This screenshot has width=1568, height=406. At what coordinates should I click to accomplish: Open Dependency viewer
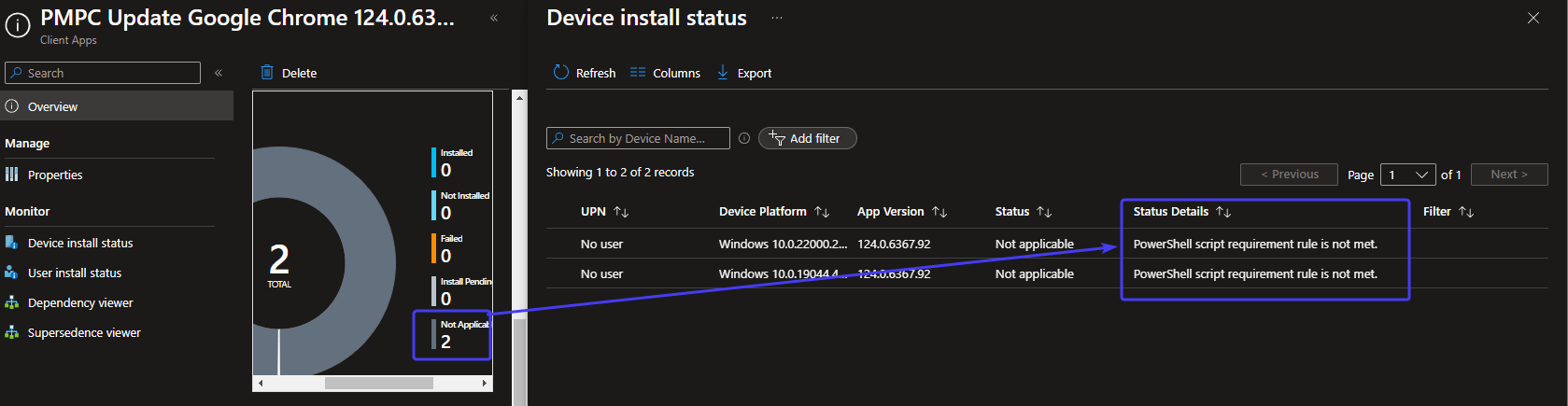80,302
